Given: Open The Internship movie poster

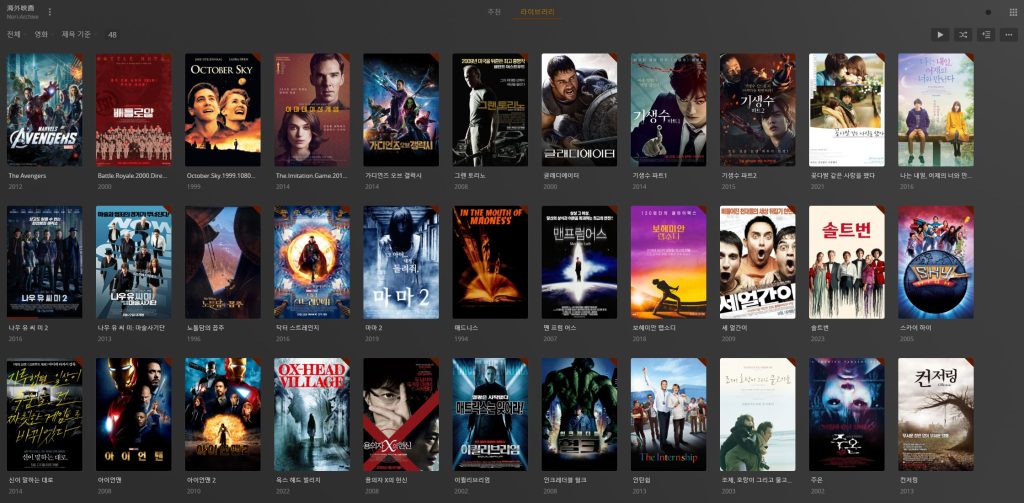Looking at the screenshot, I should [x=668, y=414].
